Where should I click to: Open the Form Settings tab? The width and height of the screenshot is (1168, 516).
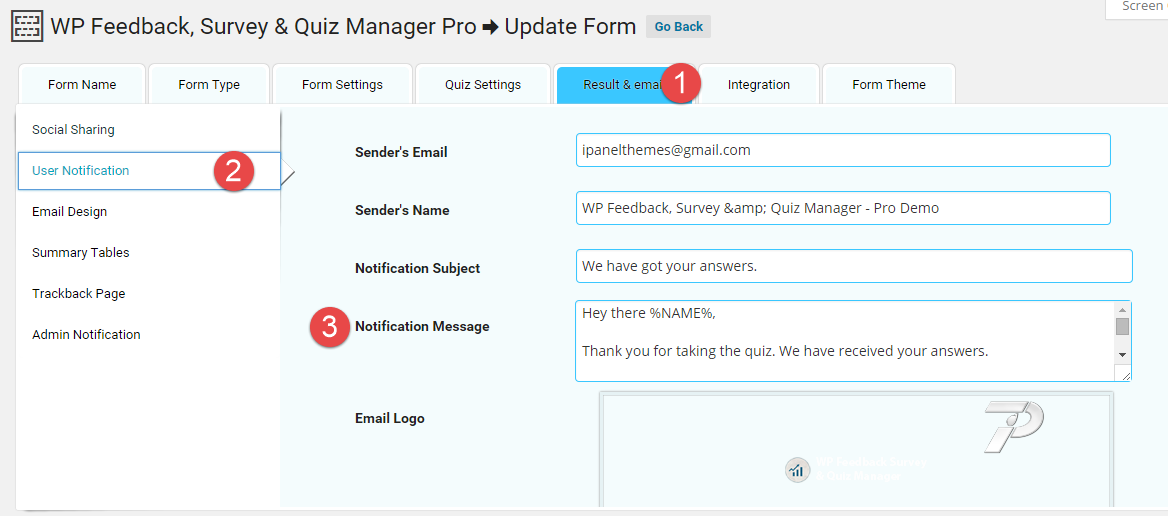(x=342, y=85)
